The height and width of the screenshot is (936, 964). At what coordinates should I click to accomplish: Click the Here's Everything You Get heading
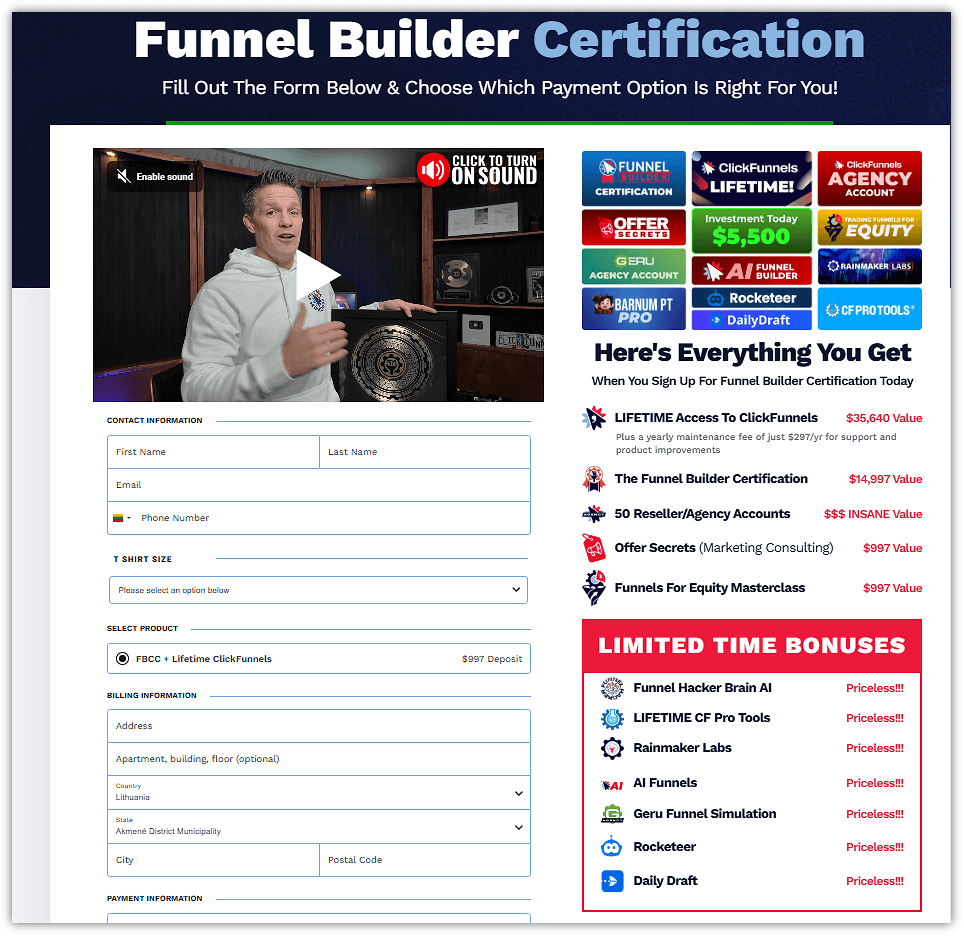click(752, 352)
